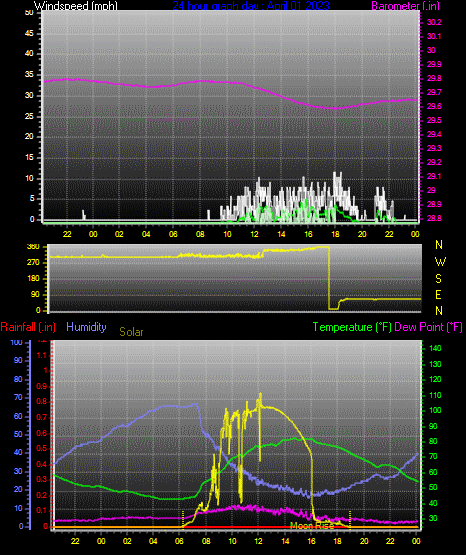466x555 pixels.
Task: Click the 180 value on wind direction axis
Action: point(33,279)
